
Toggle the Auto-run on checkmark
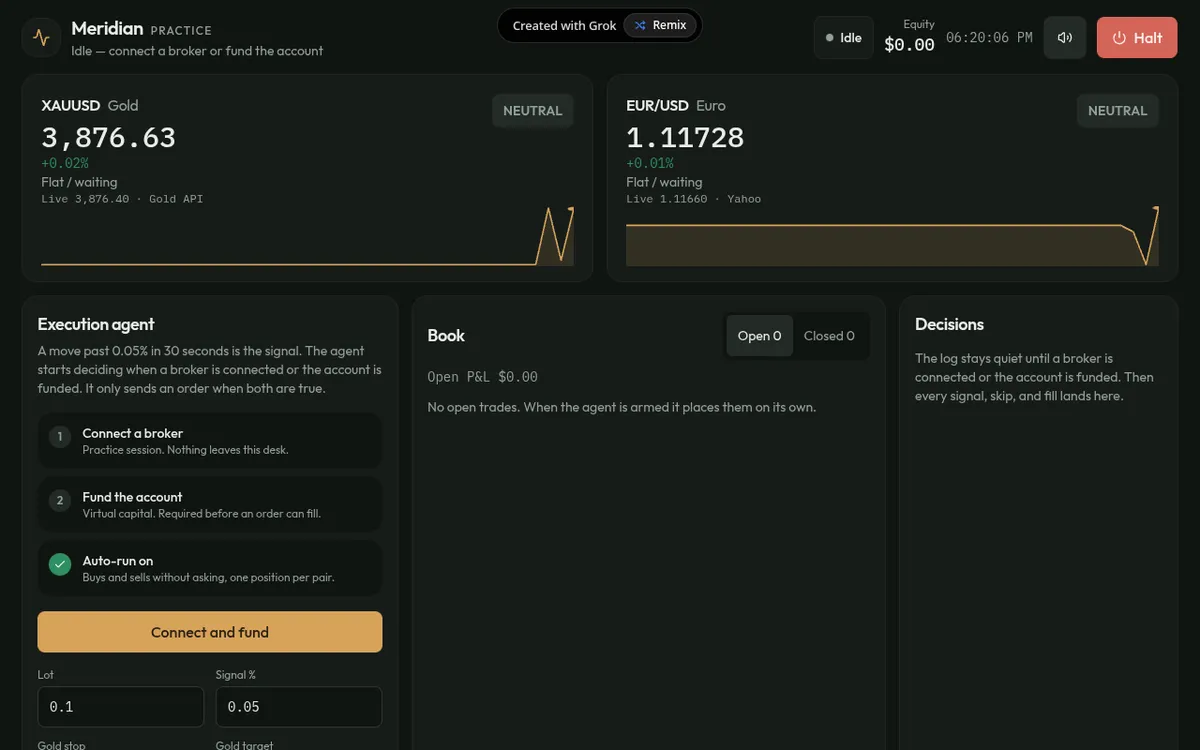tap(60, 564)
